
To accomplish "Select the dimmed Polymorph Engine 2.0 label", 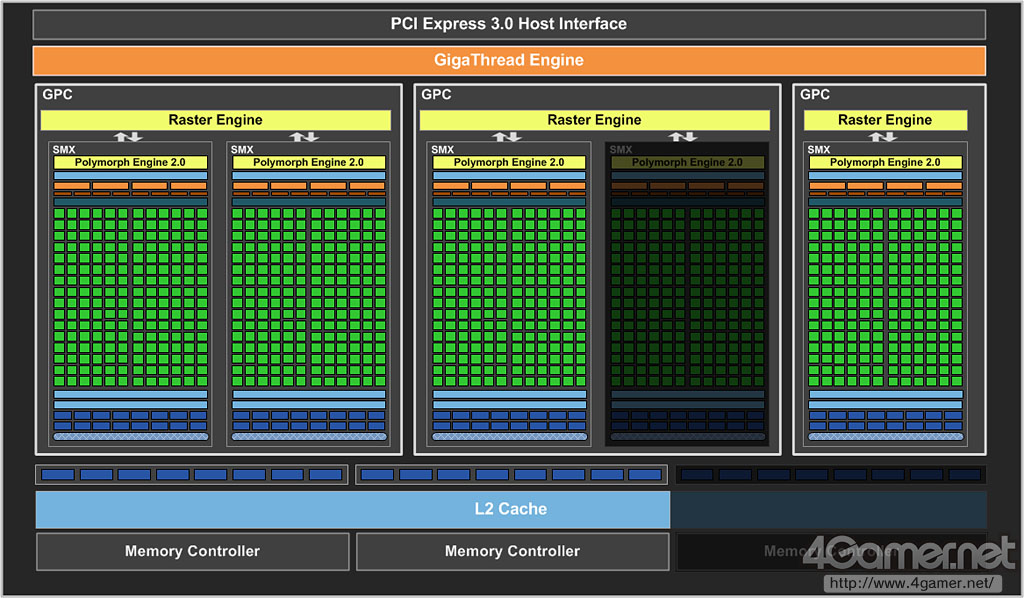I will pos(687,162).
